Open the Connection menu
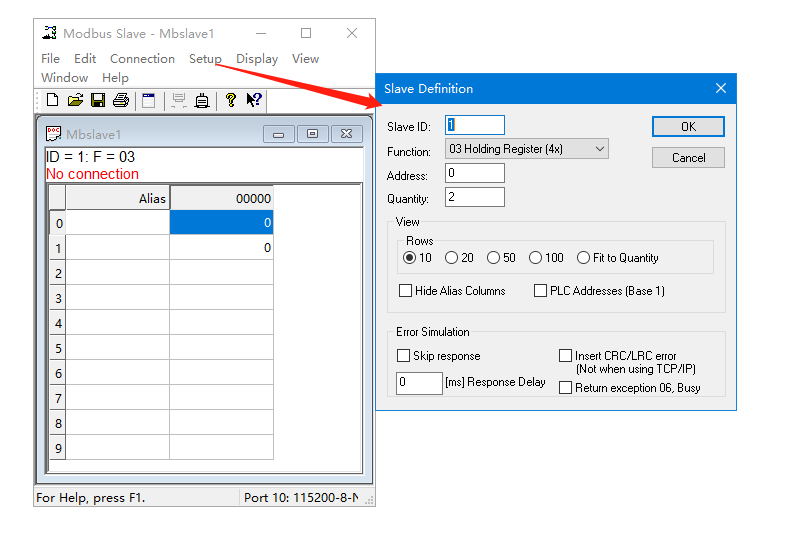The image size is (804, 534). coord(142,59)
